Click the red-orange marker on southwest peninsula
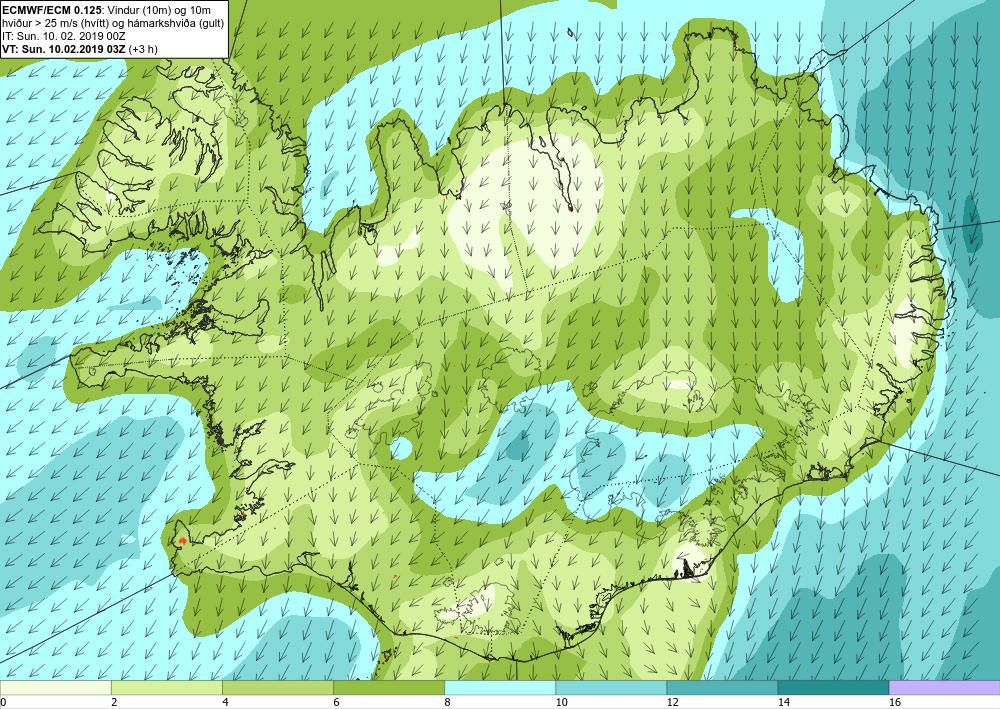1000x709 pixels. pyautogui.click(x=182, y=541)
